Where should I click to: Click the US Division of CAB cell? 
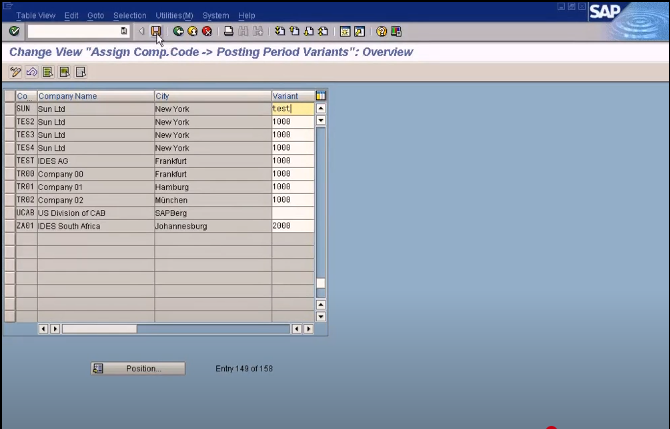tap(96, 213)
